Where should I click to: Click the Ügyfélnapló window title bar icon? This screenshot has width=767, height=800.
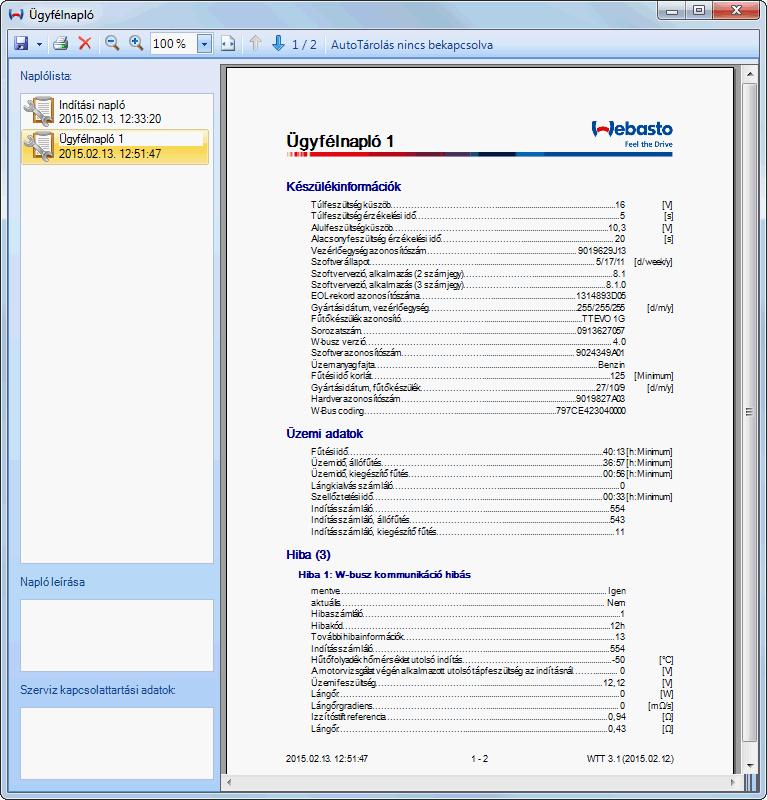[x=16, y=14]
